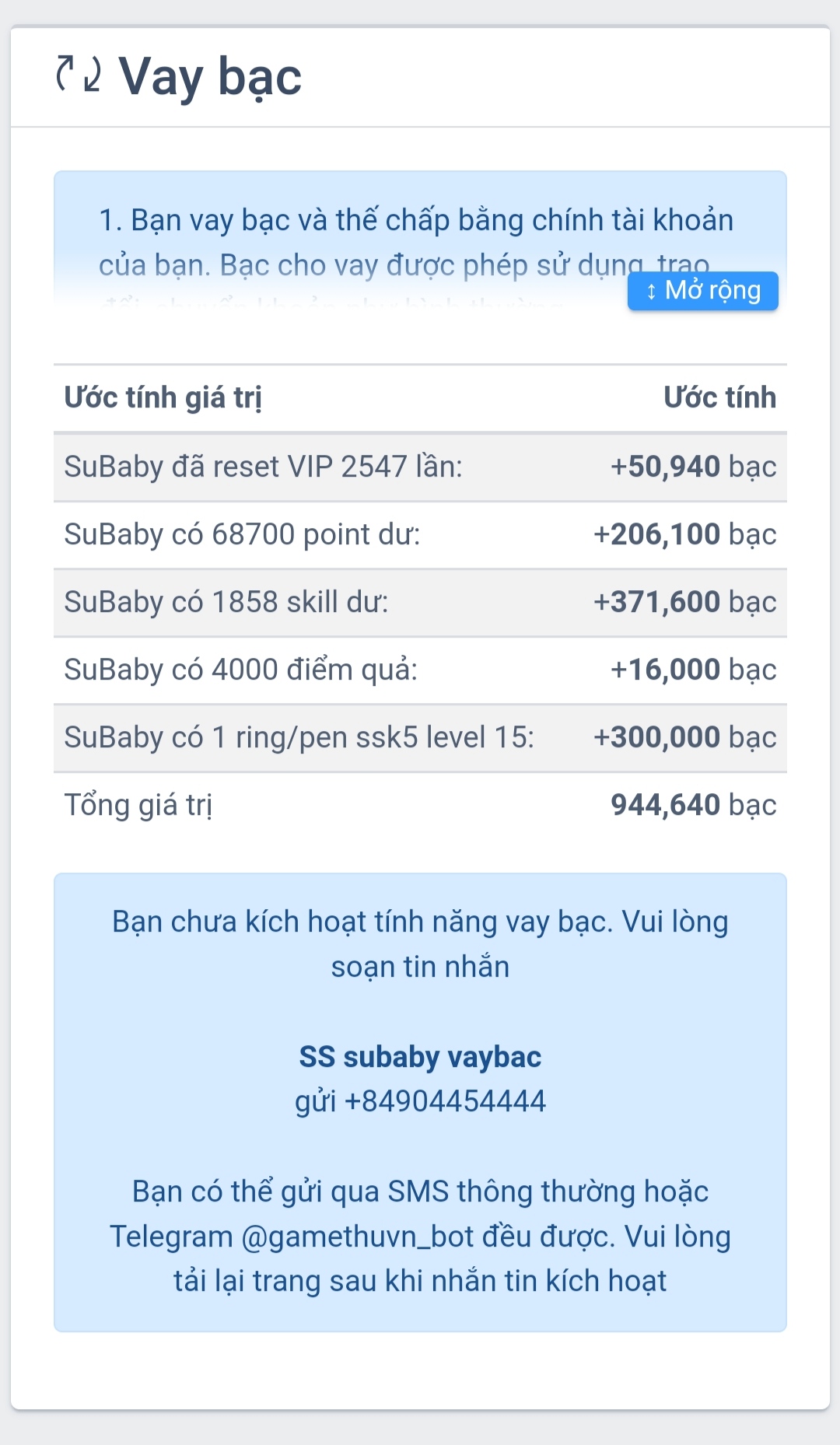The width and height of the screenshot is (840, 1445).
Task: Click the +371,600 bạc value
Action: (684, 602)
